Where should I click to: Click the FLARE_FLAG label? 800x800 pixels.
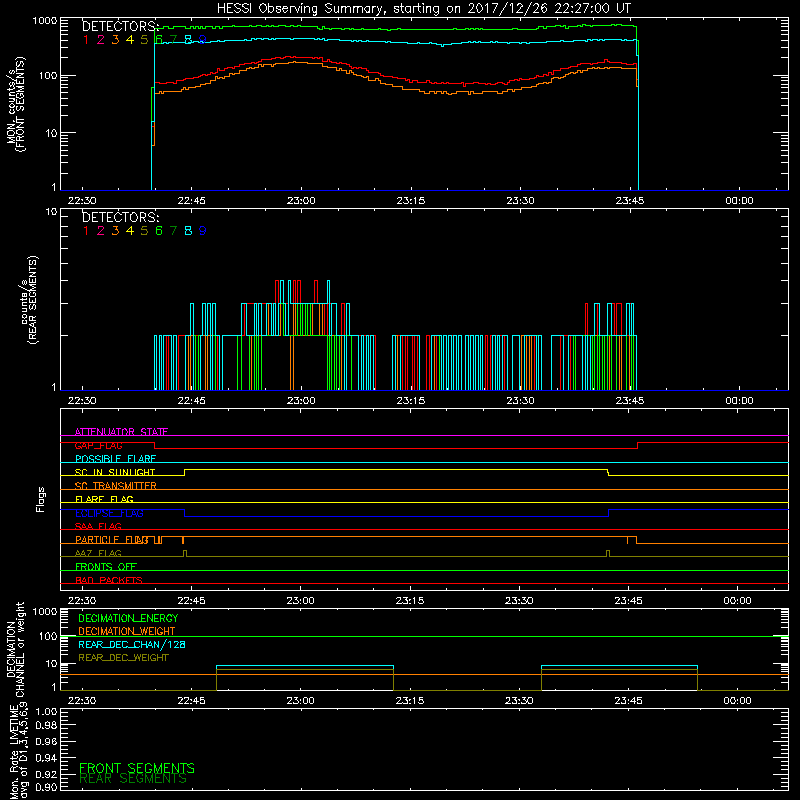pyautogui.click(x=104, y=499)
